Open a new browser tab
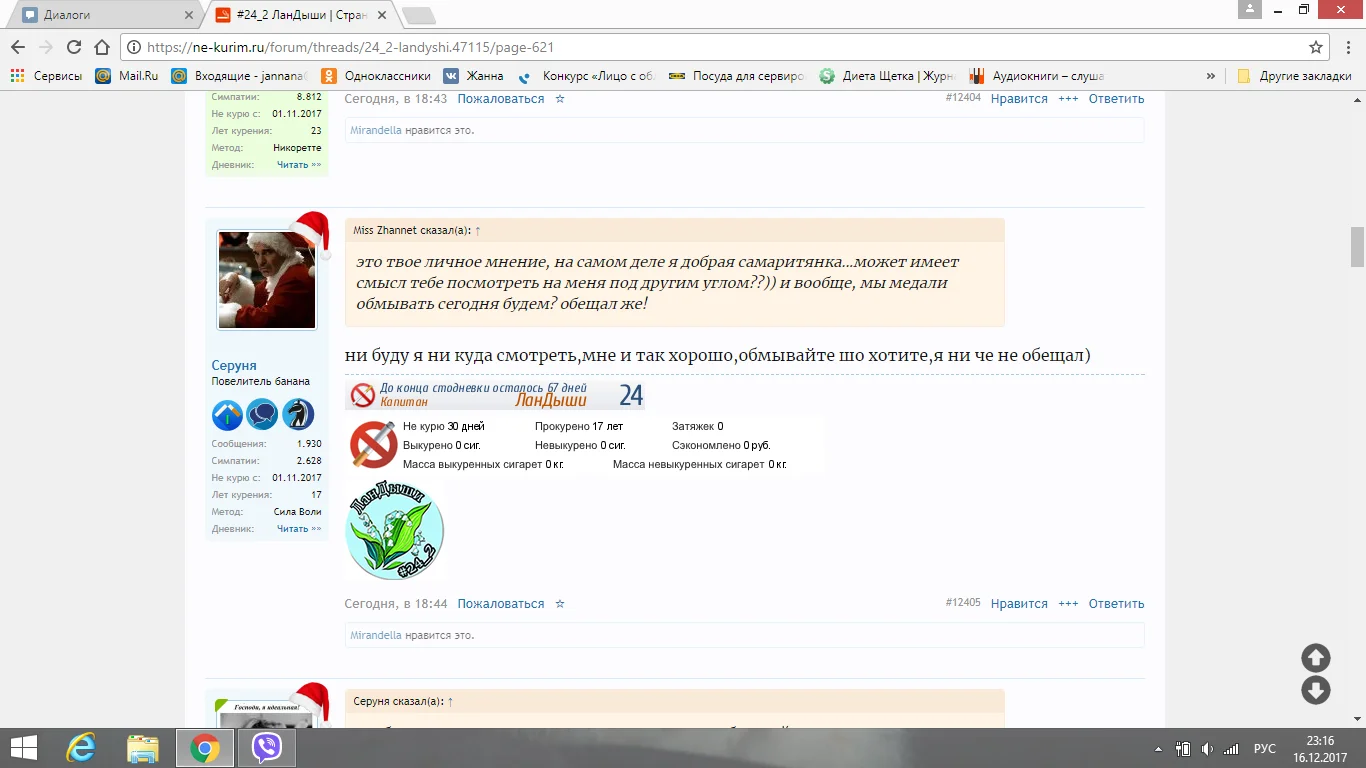This screenshot has width=1366, height=768. click(418, 16)
